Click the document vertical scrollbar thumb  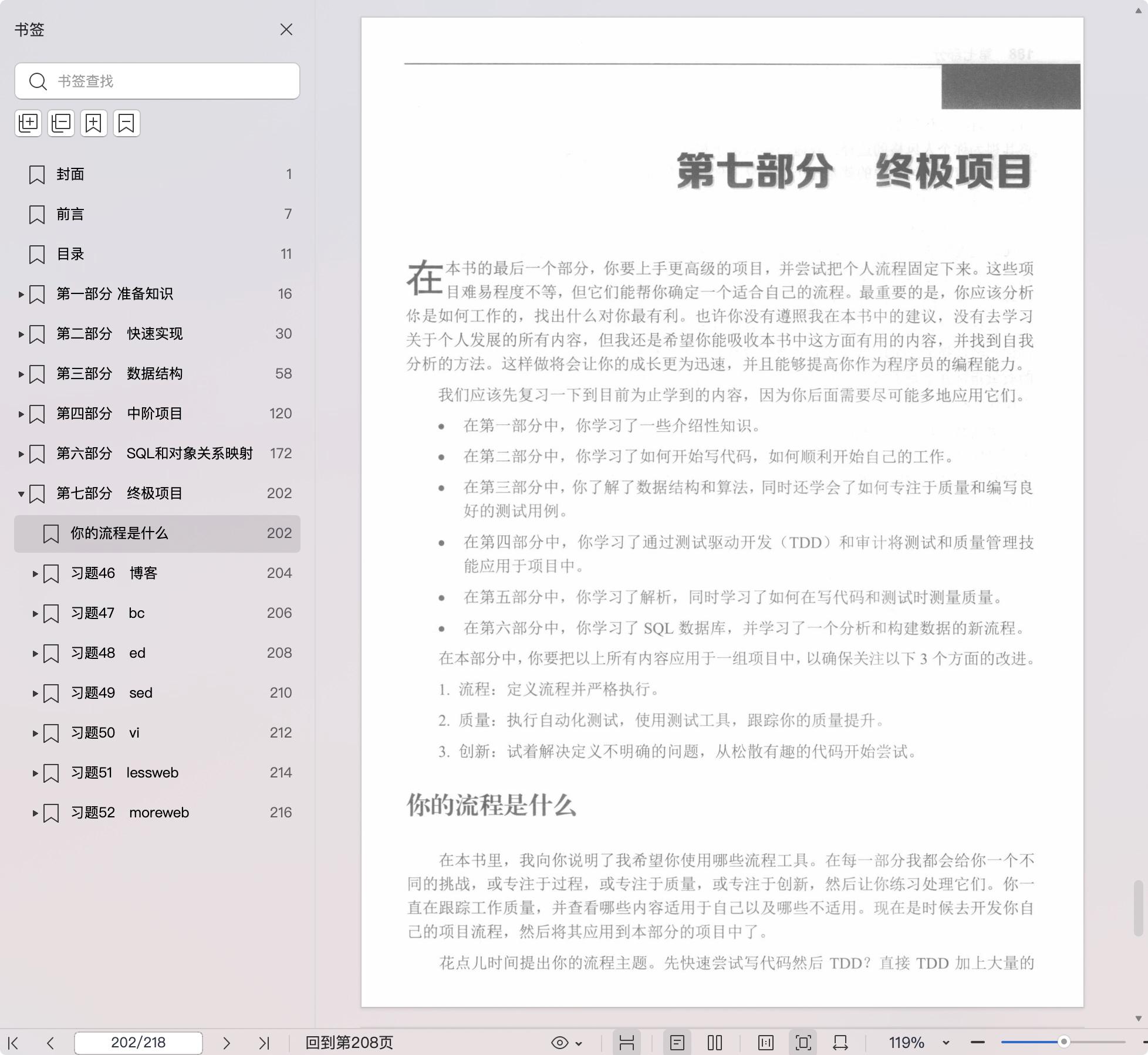[1139, 908]
